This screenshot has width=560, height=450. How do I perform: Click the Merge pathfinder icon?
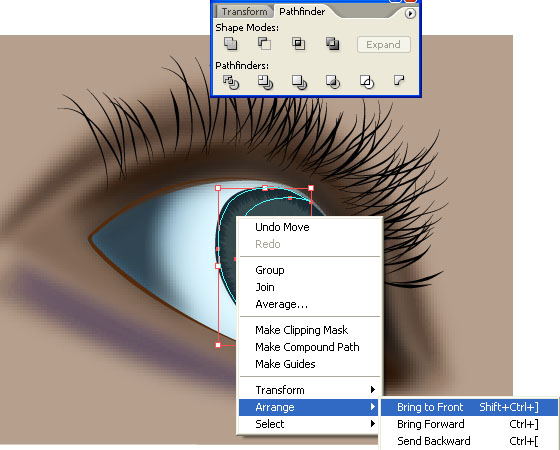coord(299,82)
